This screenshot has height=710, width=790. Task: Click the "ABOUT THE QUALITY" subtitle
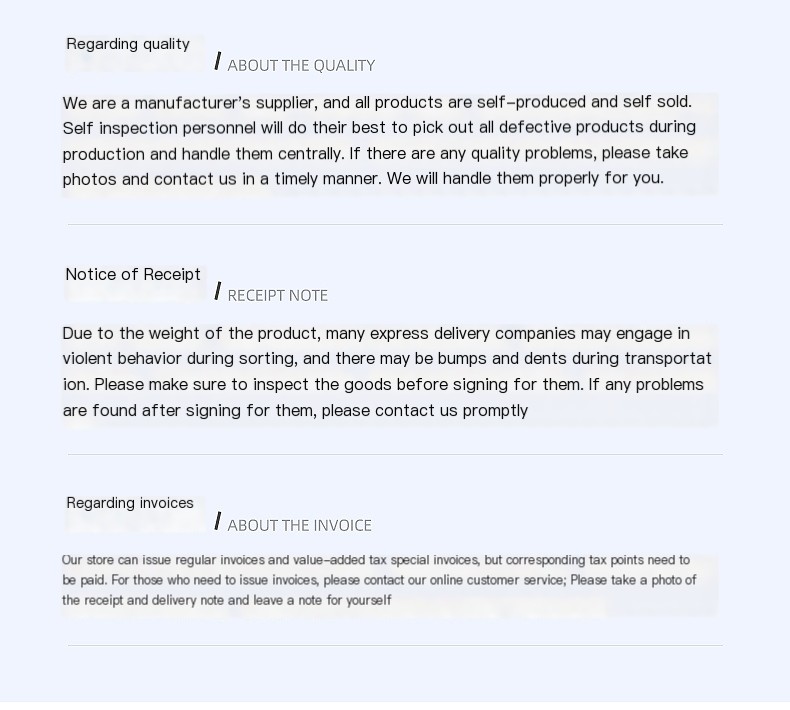pyautogui.click(x=301, y=66)
